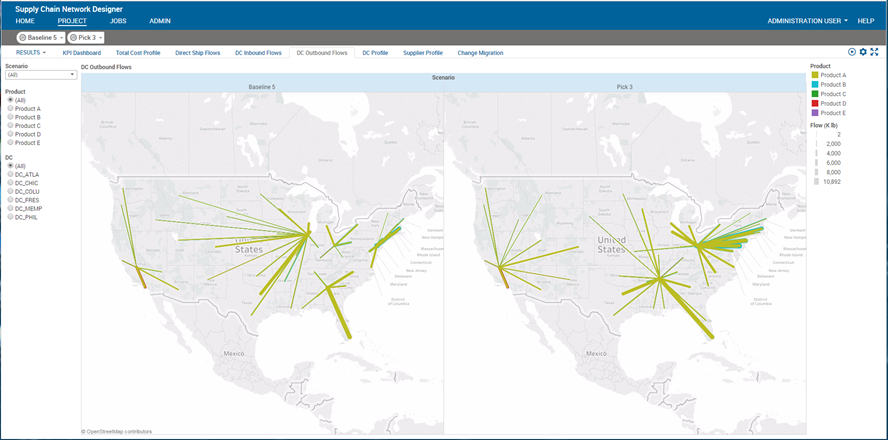Open the Pick 3 dropdown arrow
888x440 pixels.
coord(100,38)
